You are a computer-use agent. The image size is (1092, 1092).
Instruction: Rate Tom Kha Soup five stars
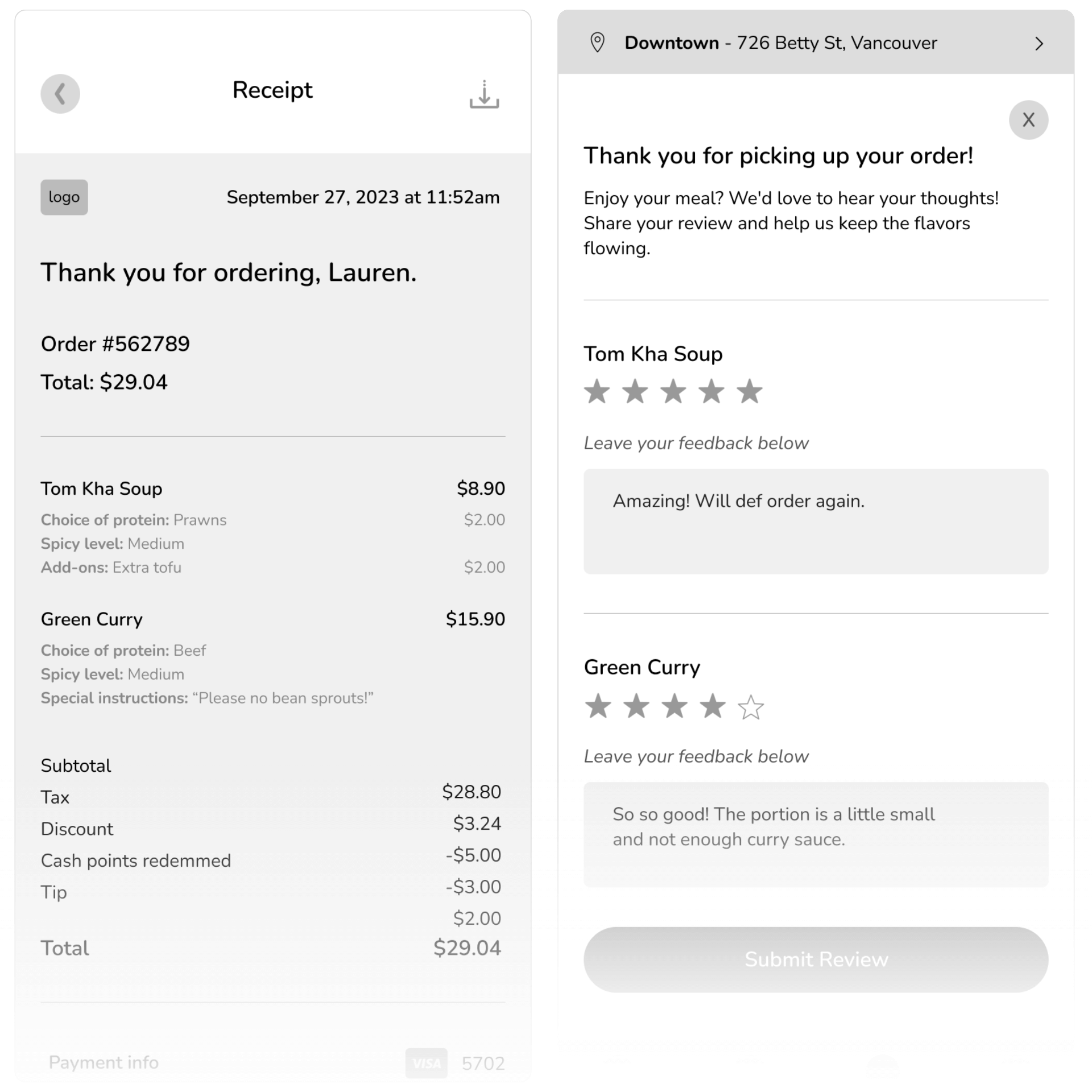750,391
